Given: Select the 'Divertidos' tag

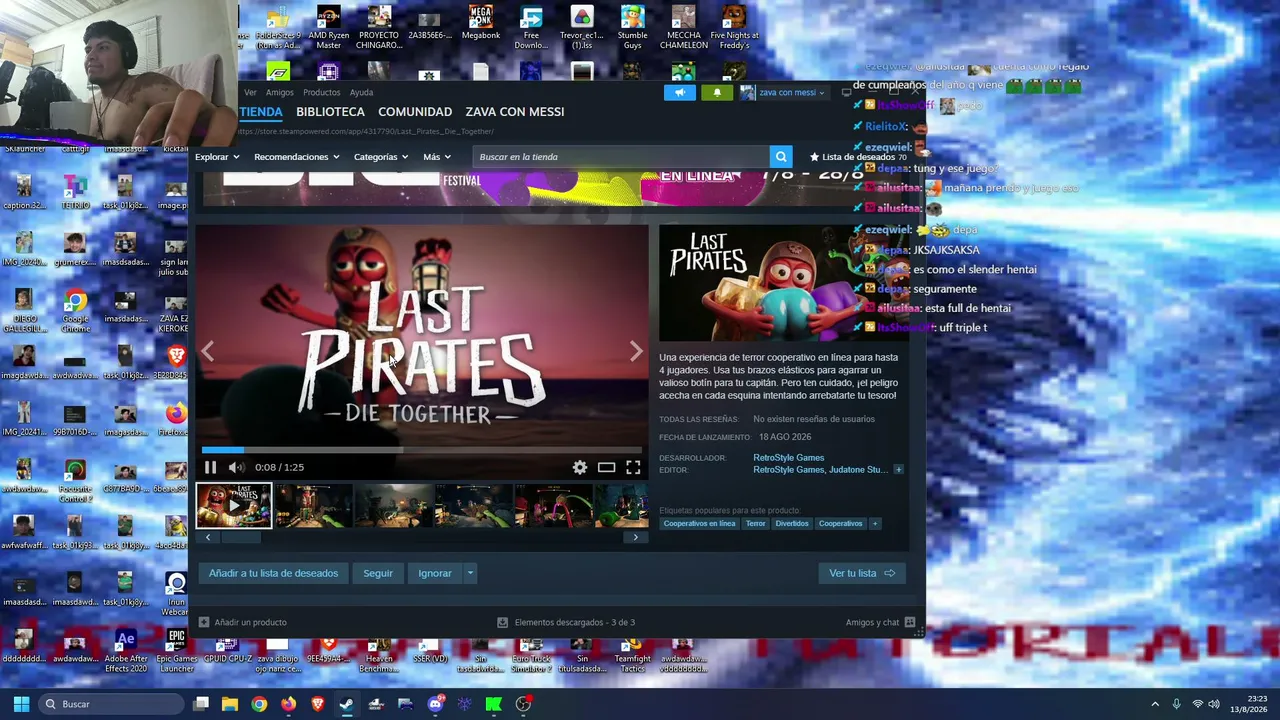Looking at the screenshot, I should (792, 523).
